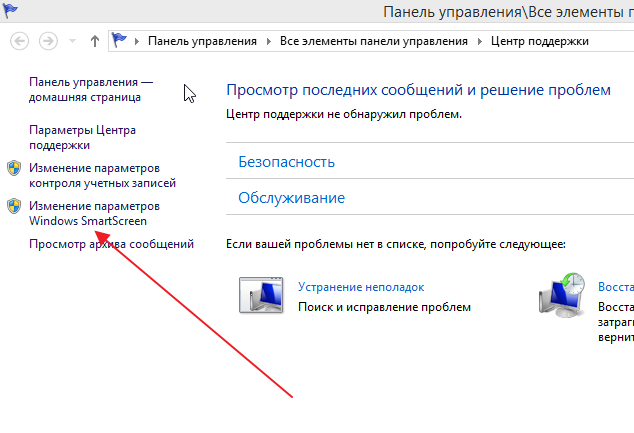Image resolution: width=634 pixels, height=433 pixels.
Task: Select Панель управления breadcrumb
Action: tap(202, 41)
